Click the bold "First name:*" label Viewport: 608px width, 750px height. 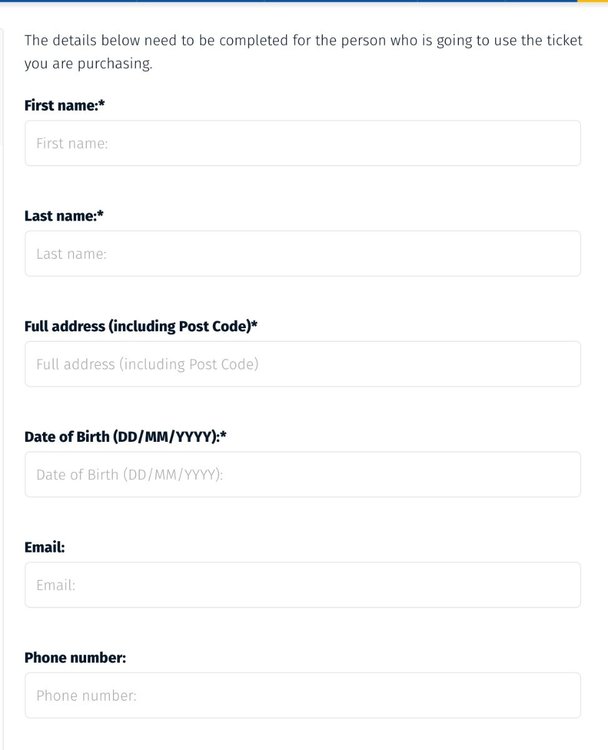point(65,105)
